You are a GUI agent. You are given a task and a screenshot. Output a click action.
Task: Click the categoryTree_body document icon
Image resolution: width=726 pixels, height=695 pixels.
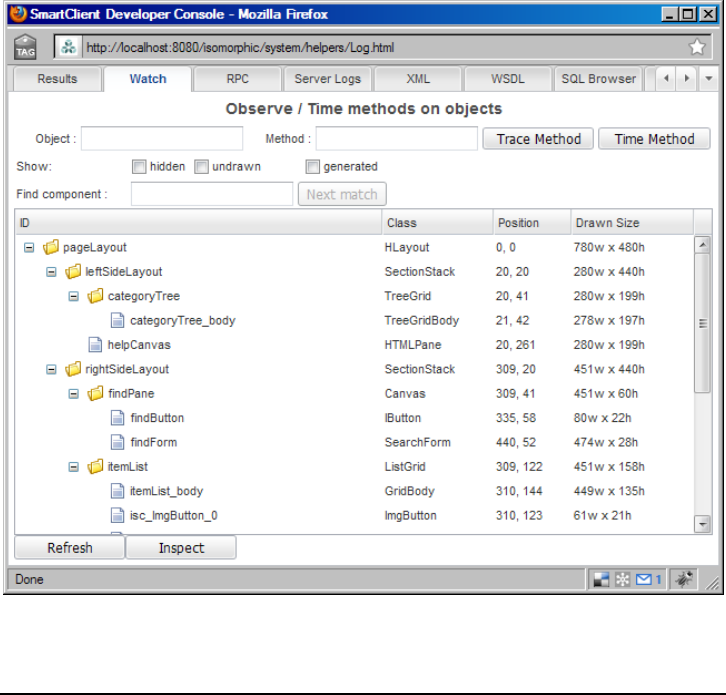pyautogui.click(x=118, y=320)
